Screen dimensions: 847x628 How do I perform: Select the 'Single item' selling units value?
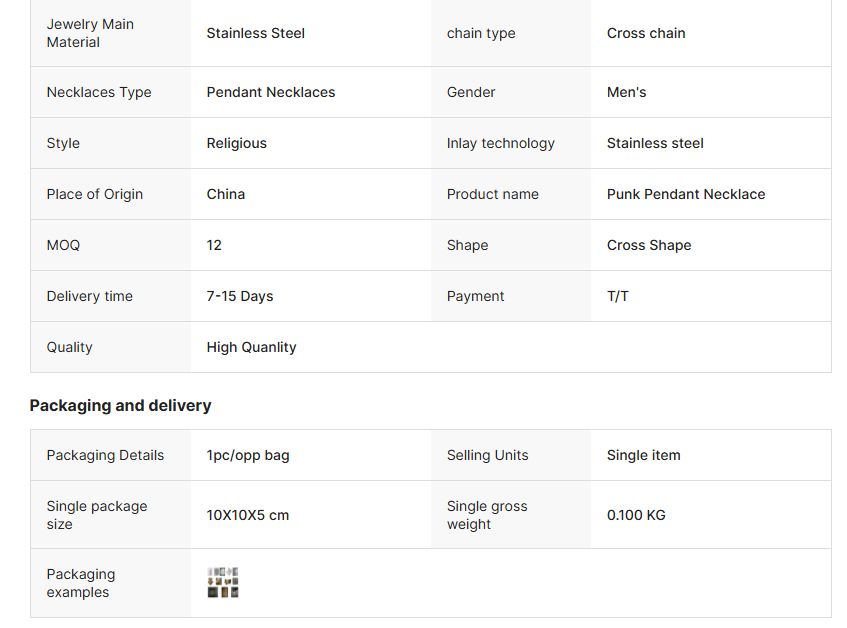point(644,455)
